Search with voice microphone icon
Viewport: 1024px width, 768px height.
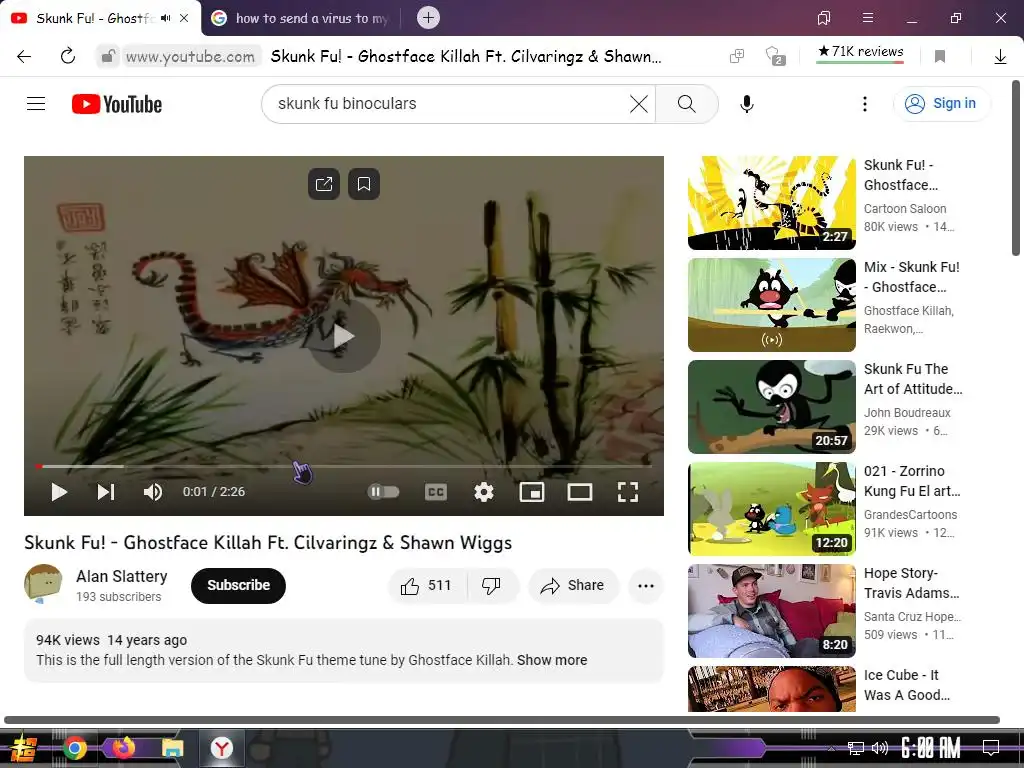click(746, 103)
